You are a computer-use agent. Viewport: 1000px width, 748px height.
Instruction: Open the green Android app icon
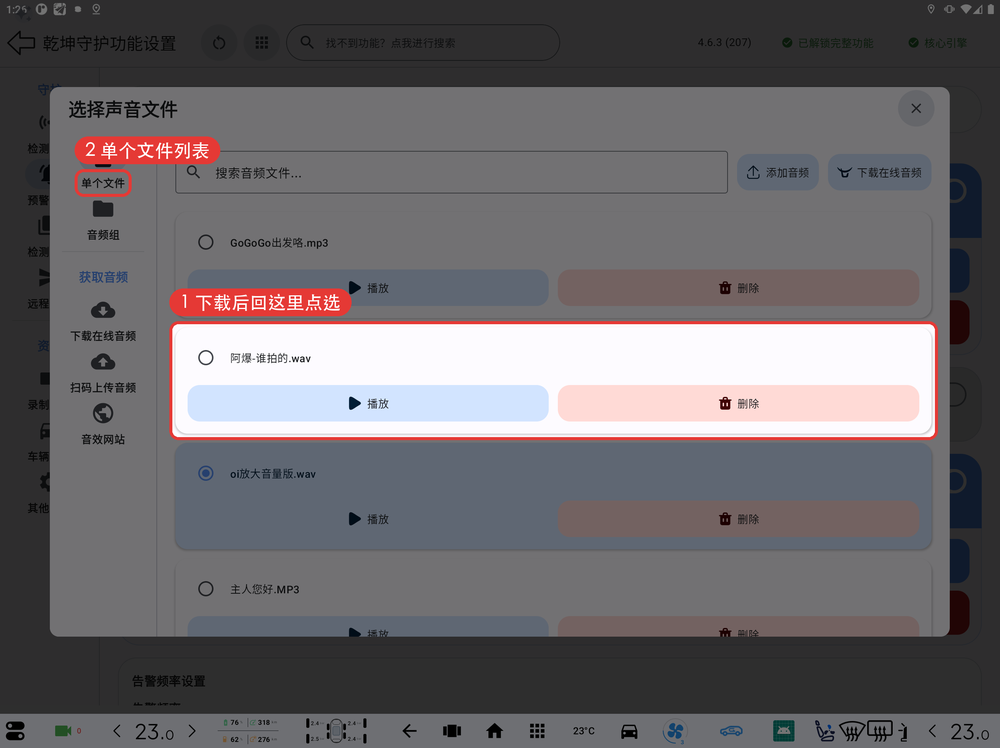pyautogui.click(x=784, y=731)
